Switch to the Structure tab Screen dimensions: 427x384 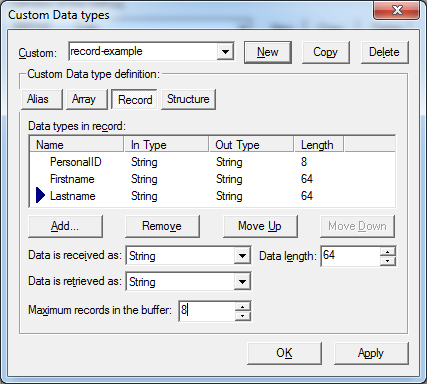click(188, 99)
